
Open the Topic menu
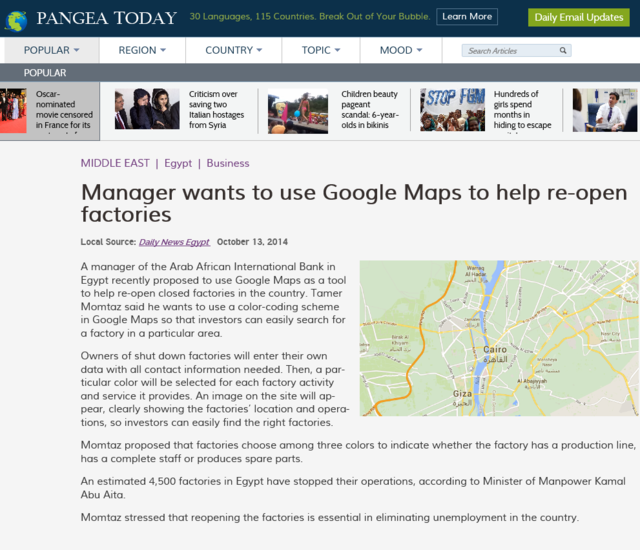click(322, 50)
